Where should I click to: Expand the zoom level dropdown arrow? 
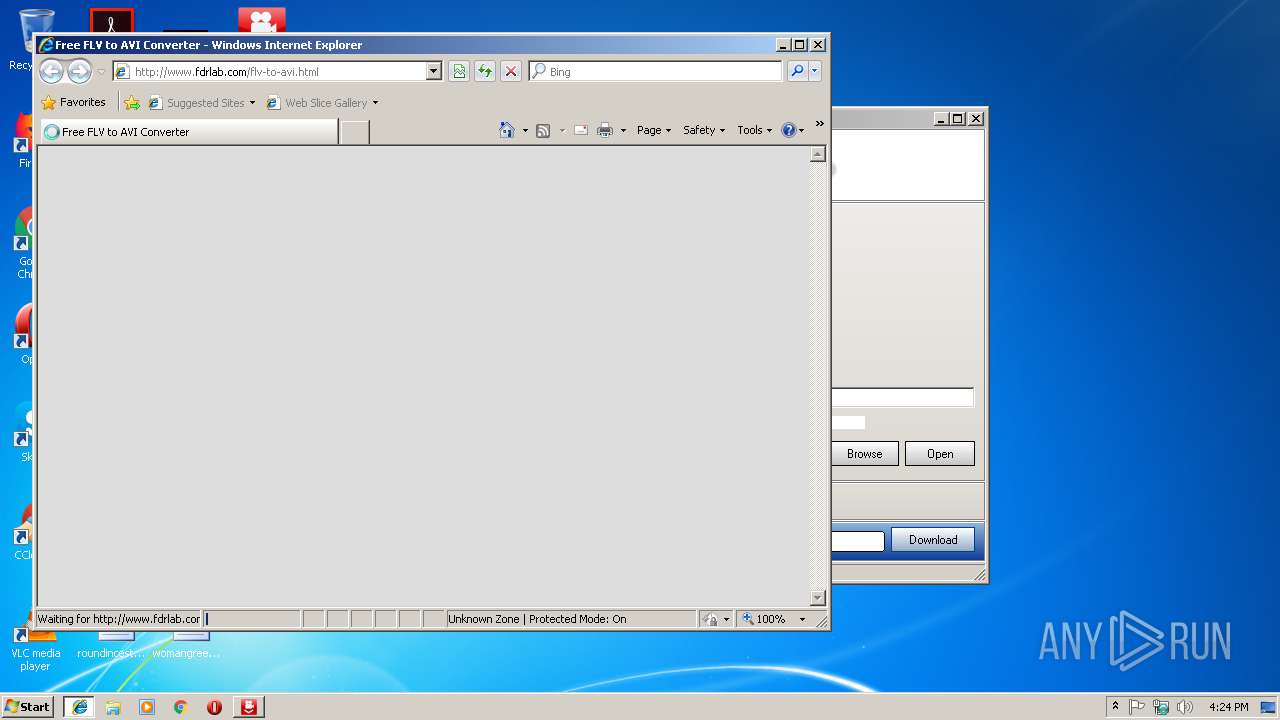point(802,619)
